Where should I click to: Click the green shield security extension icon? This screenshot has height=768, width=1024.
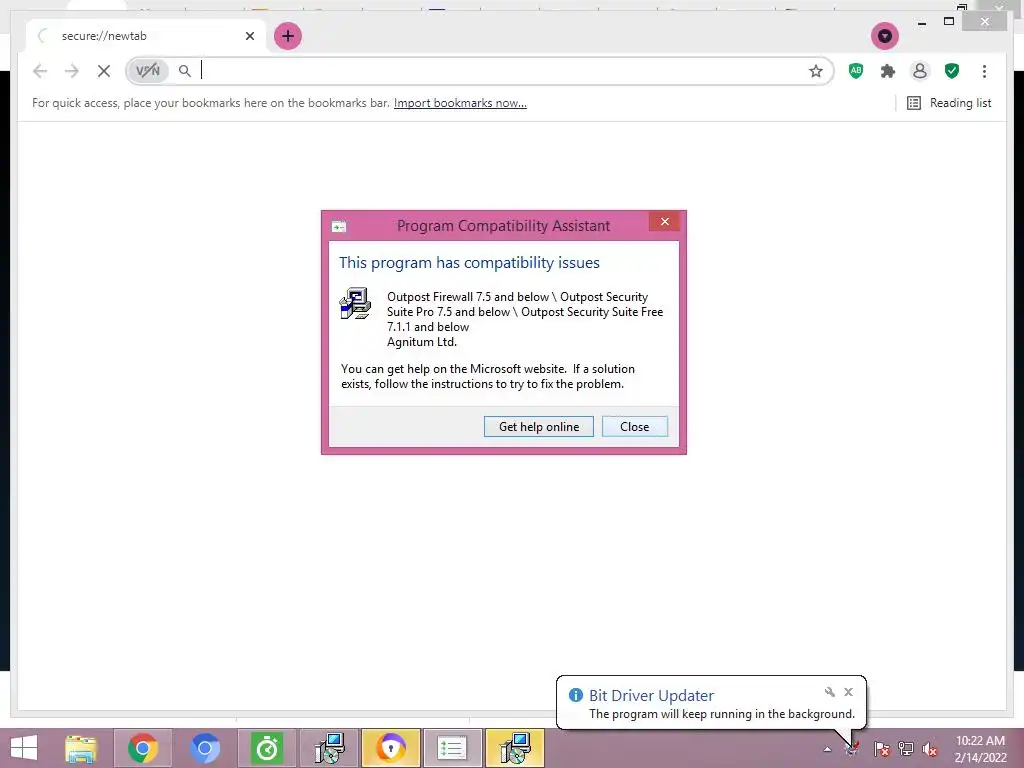952,71
